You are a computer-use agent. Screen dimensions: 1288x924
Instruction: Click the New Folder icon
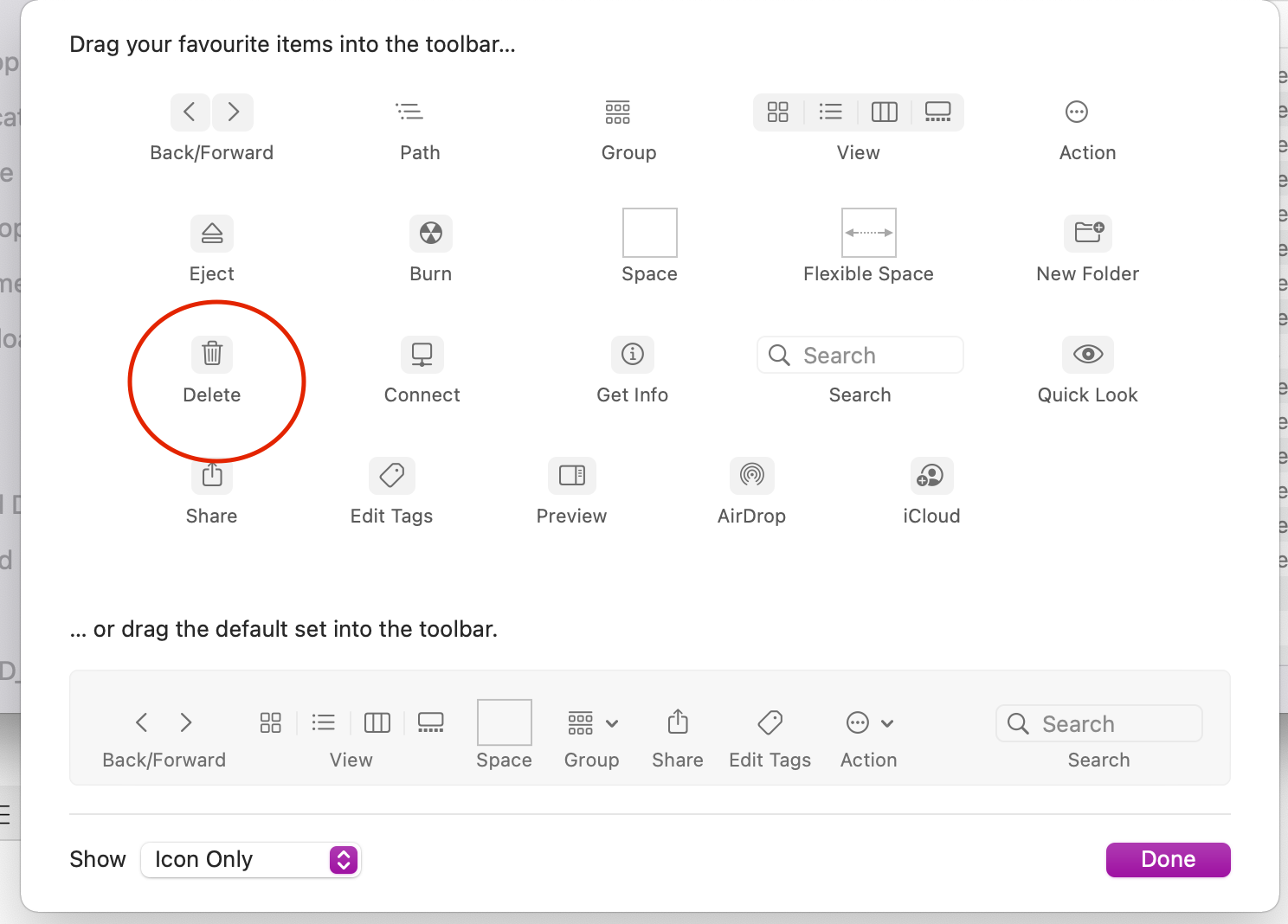1088,233
